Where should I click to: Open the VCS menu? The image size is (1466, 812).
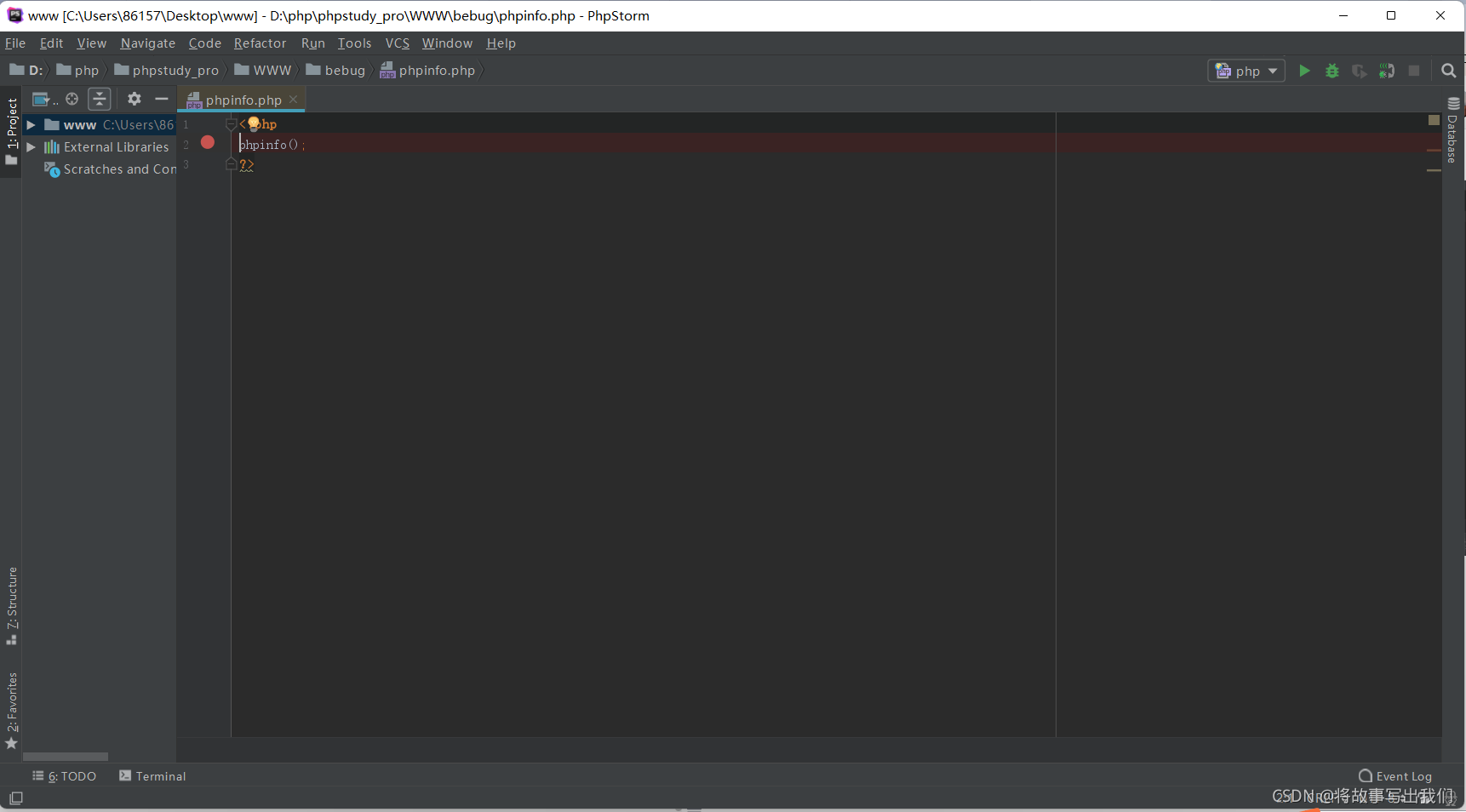click(397, 43)
